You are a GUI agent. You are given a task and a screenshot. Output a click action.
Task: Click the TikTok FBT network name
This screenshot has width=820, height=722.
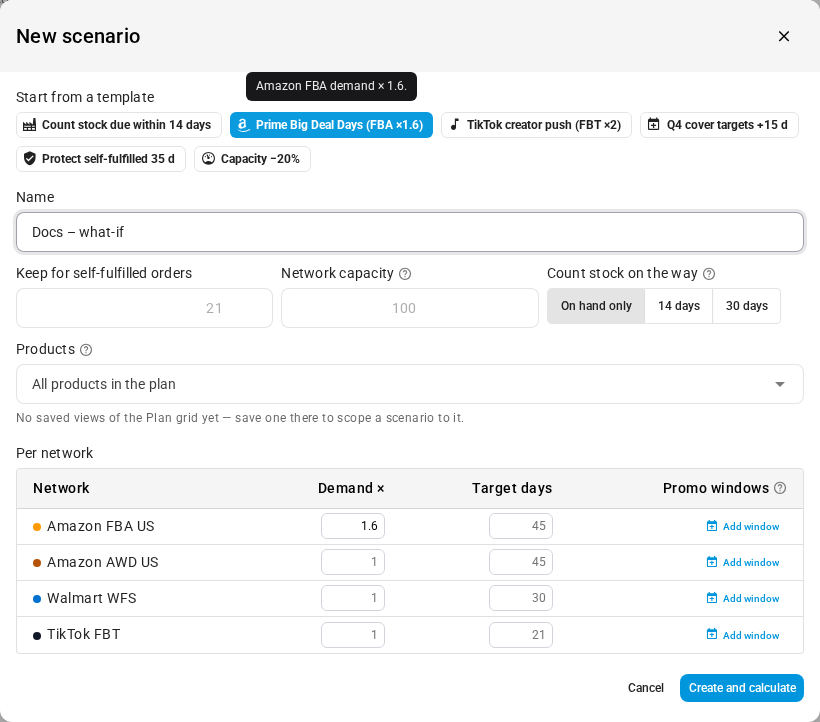84,634
